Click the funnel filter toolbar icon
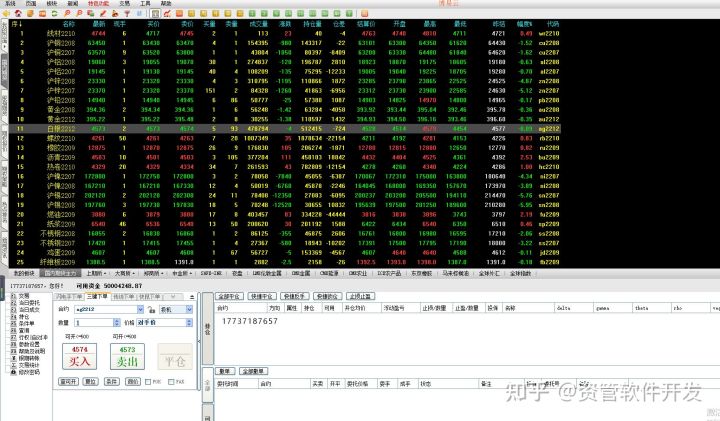This screenshot has width=720, height=421. point(127,13)
